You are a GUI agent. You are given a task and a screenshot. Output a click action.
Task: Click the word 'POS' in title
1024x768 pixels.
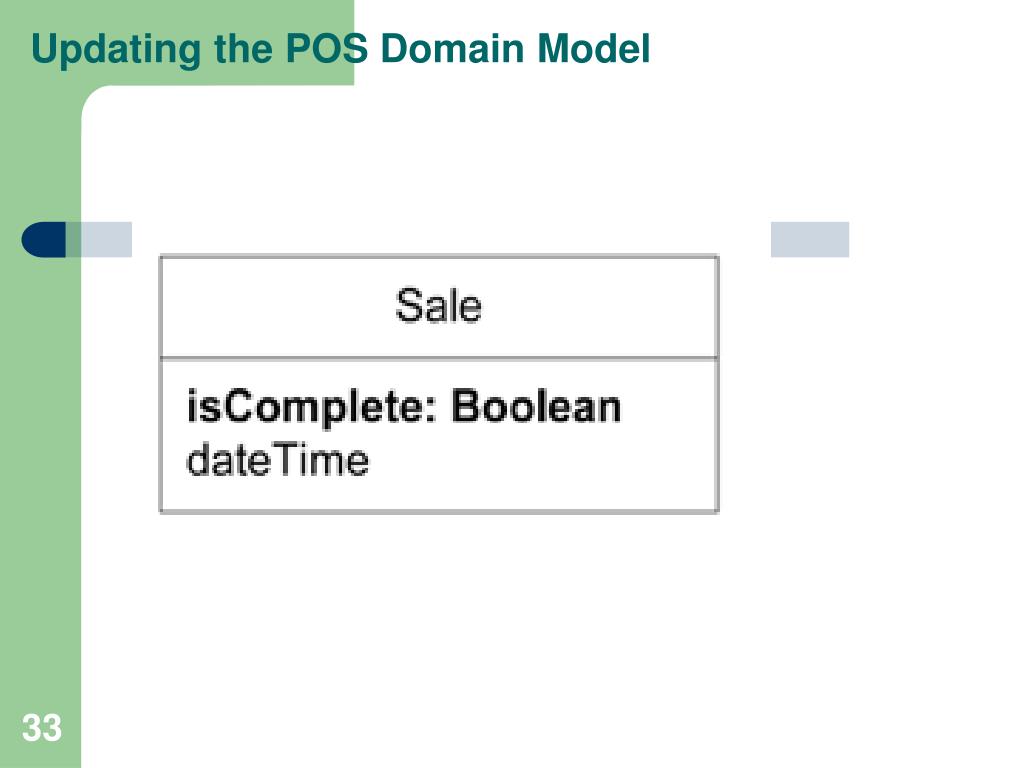(x=327, y=49)
